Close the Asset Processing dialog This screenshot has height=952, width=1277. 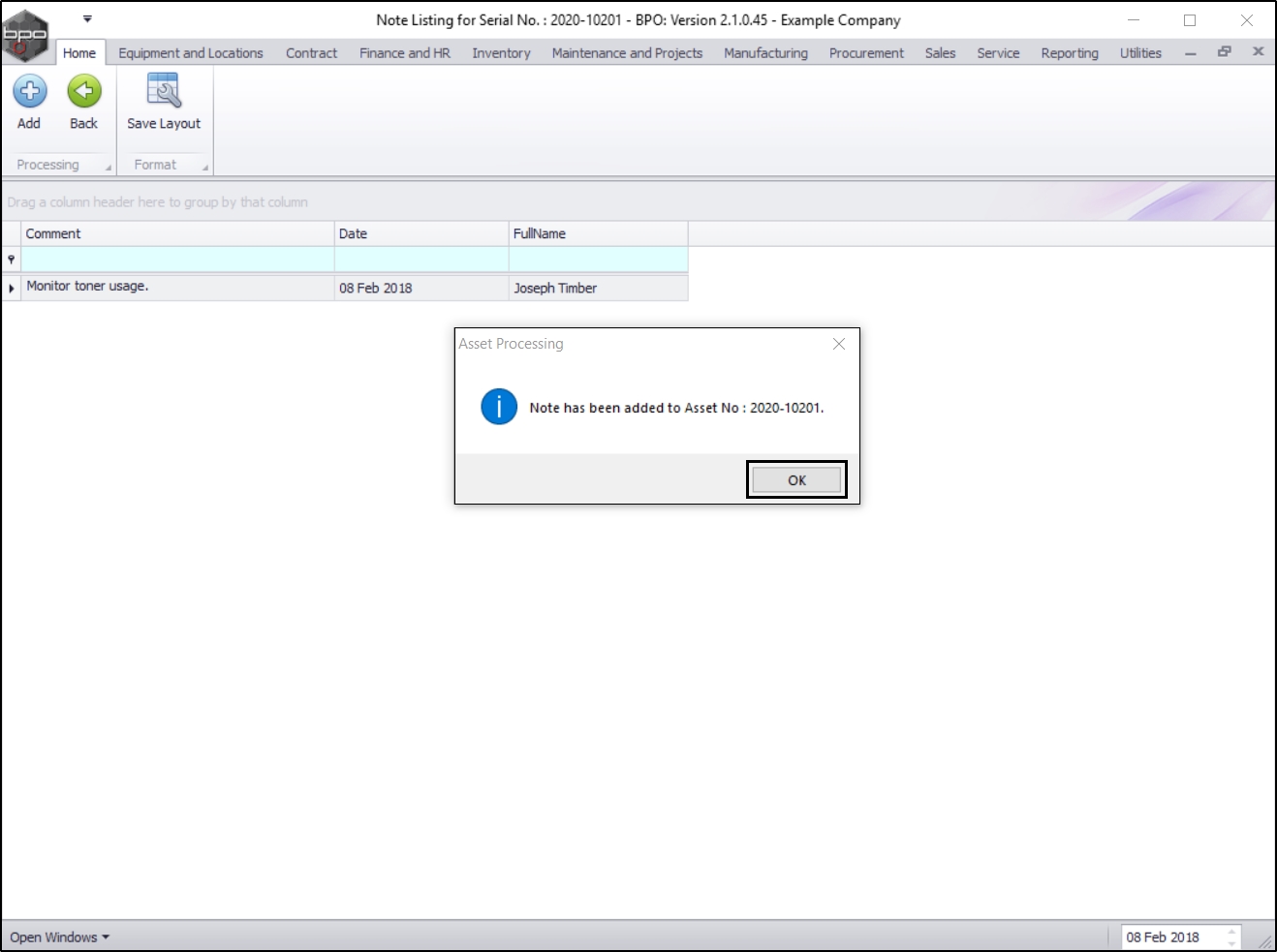(839, 344)
